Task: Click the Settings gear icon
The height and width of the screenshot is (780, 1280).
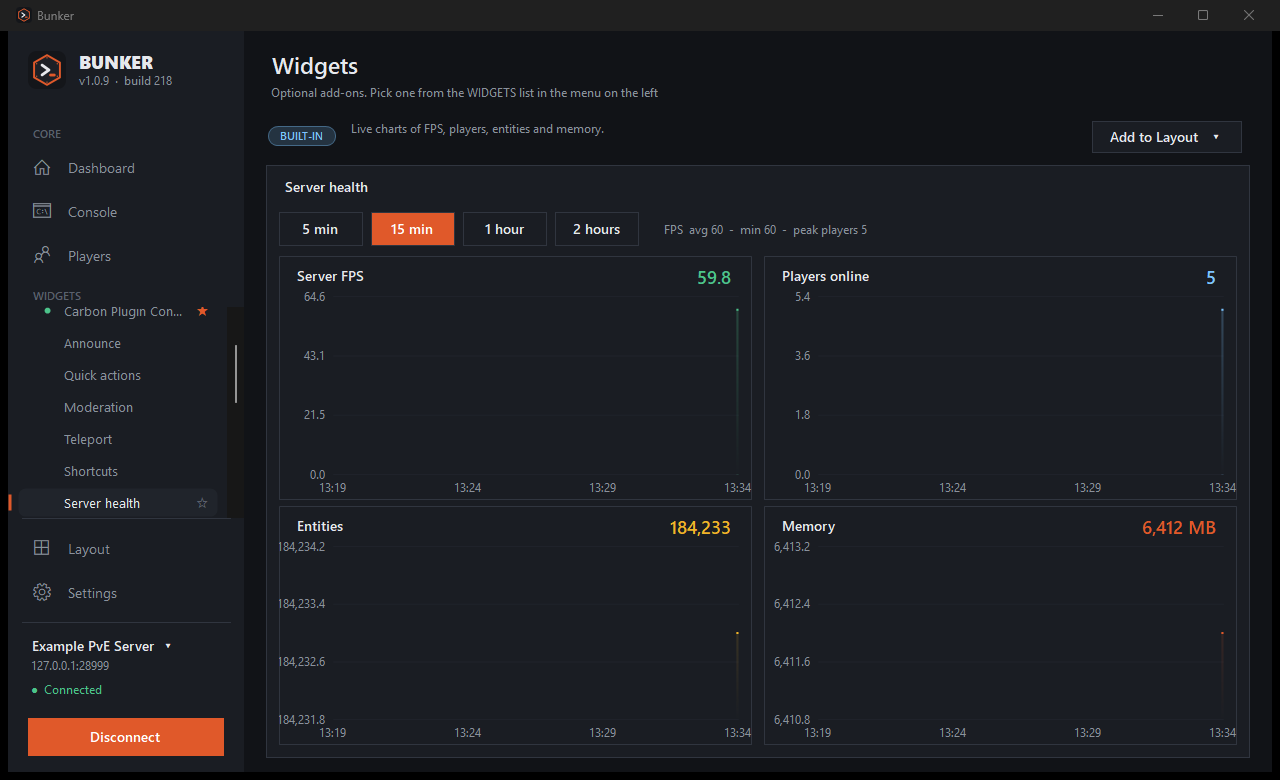Action: [42, 593]
